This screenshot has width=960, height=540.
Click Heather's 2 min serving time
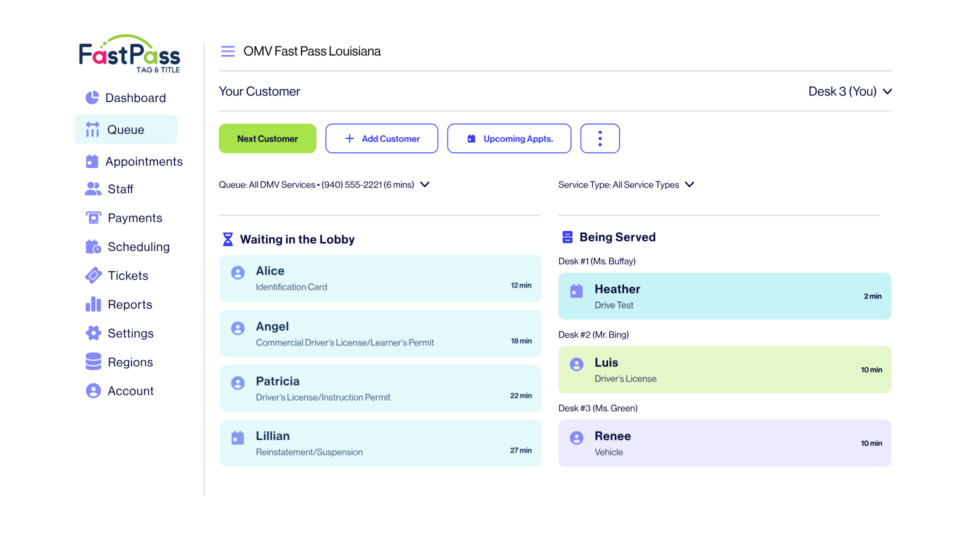click(x=872, y=296)
